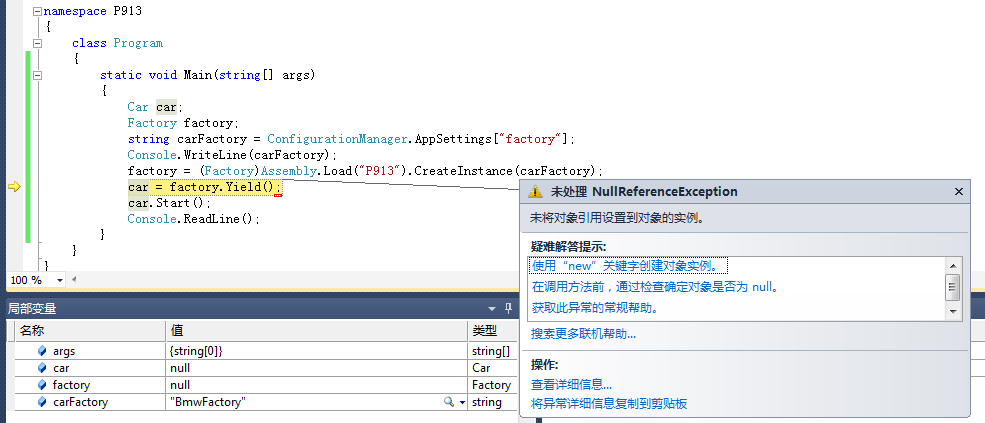Open the locals panel window position dropdown

491,309
